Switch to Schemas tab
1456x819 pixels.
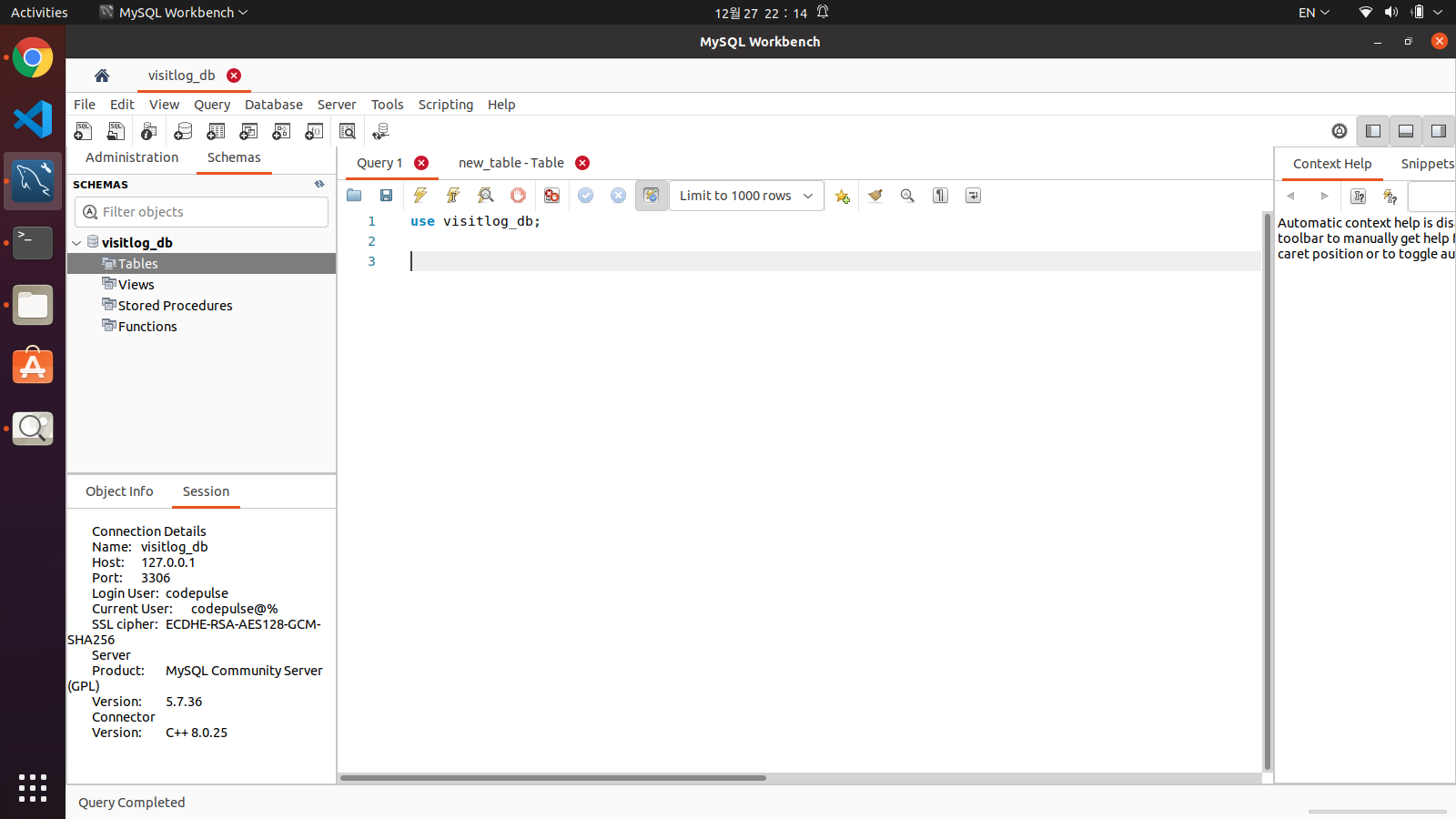pos(234,157)
